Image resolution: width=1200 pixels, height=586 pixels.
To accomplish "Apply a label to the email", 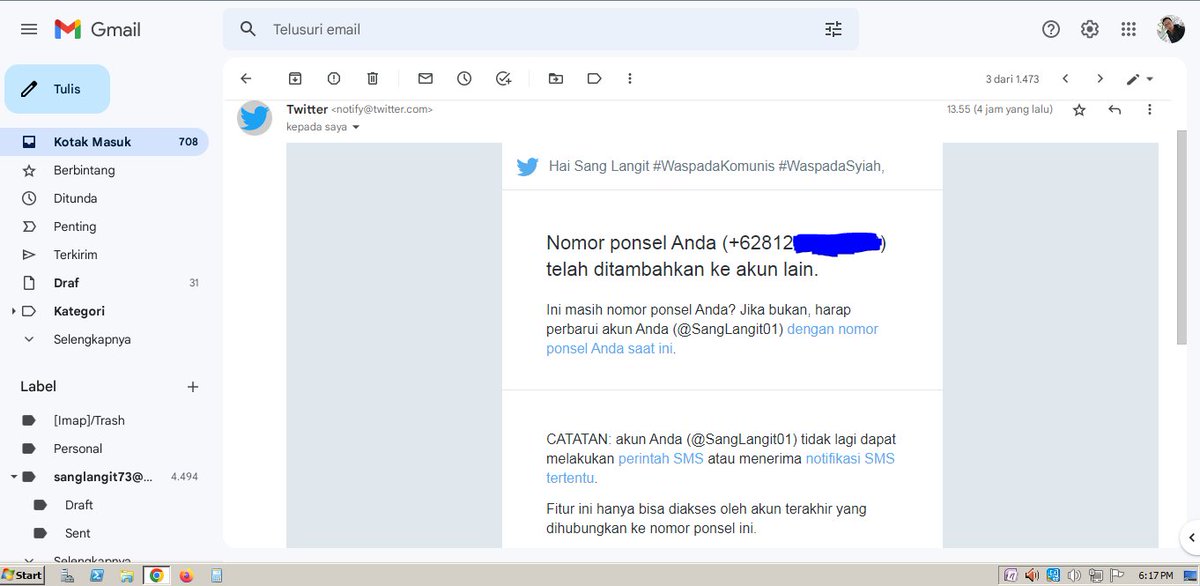I will click(x=595, y=78).
